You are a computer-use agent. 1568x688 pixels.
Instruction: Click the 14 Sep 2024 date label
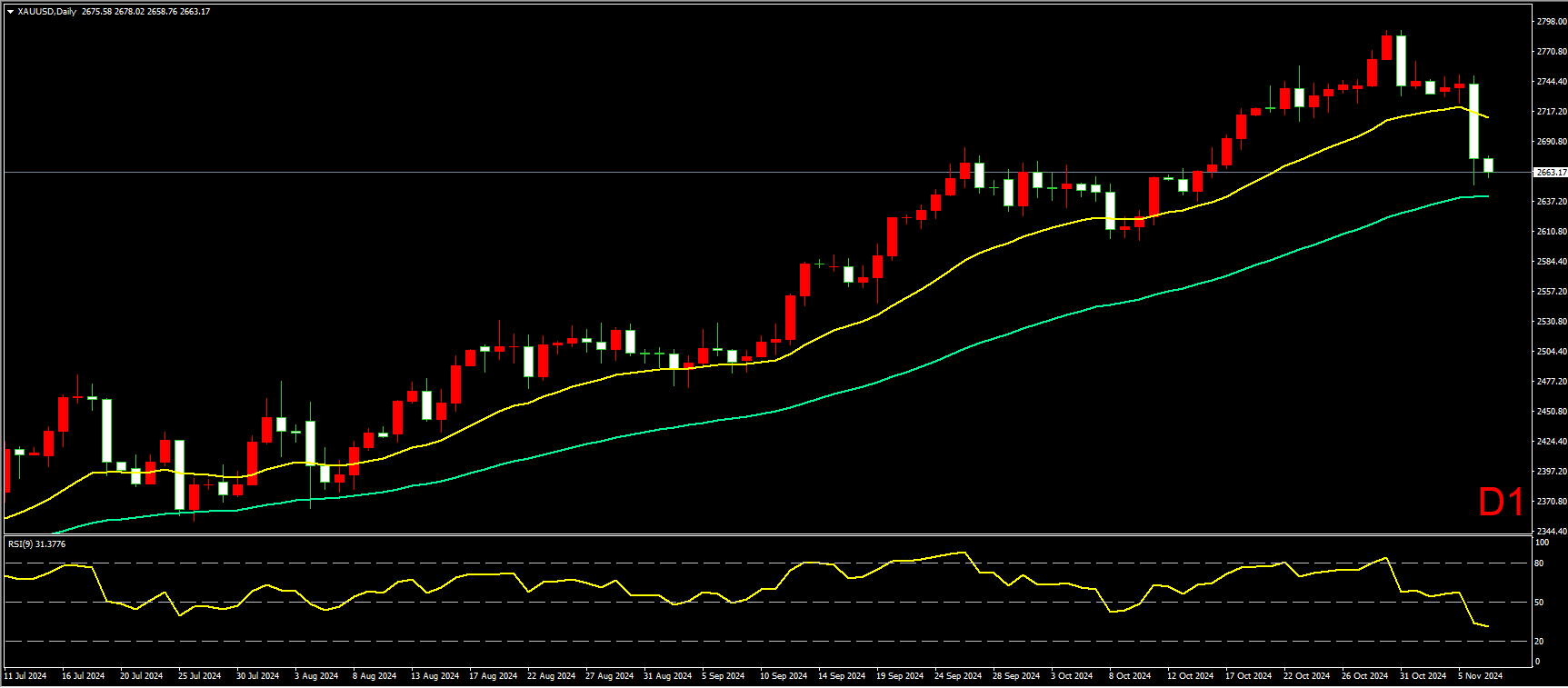(843, 676)
